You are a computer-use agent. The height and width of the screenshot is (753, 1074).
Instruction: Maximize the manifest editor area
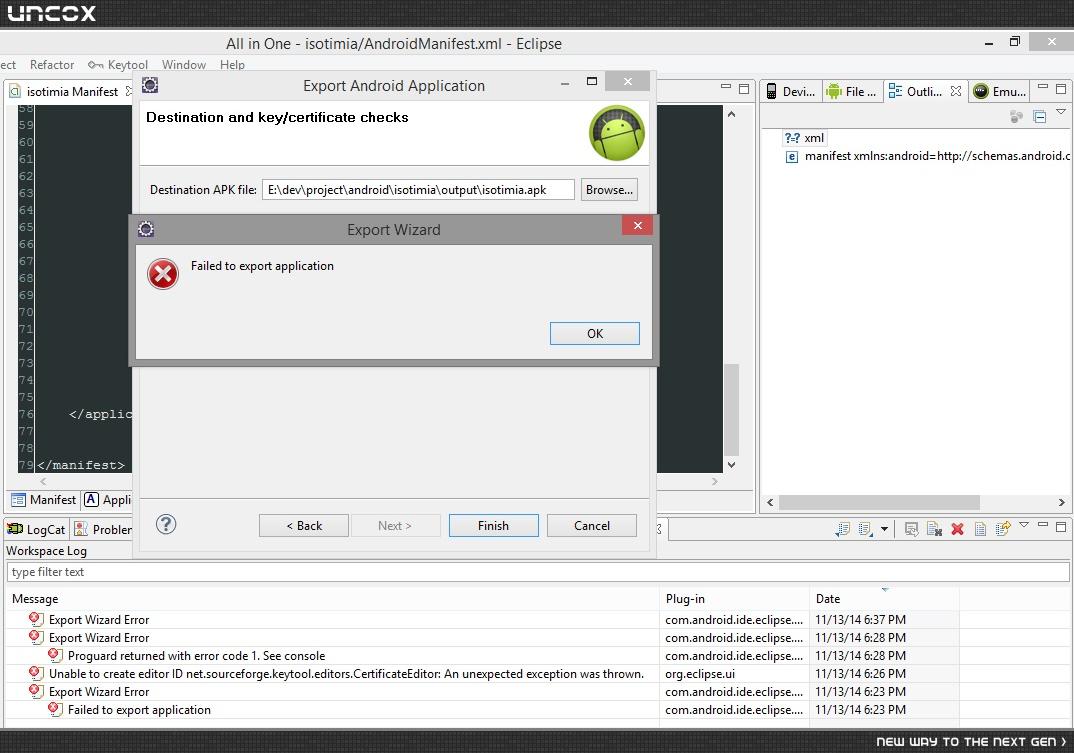(744, 88)
